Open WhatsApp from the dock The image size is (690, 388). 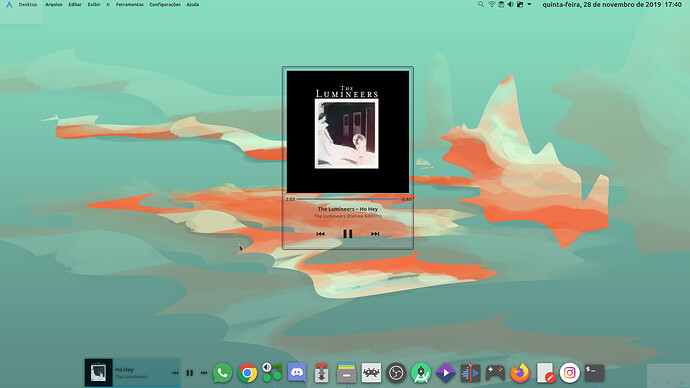(x=223, y=373)
